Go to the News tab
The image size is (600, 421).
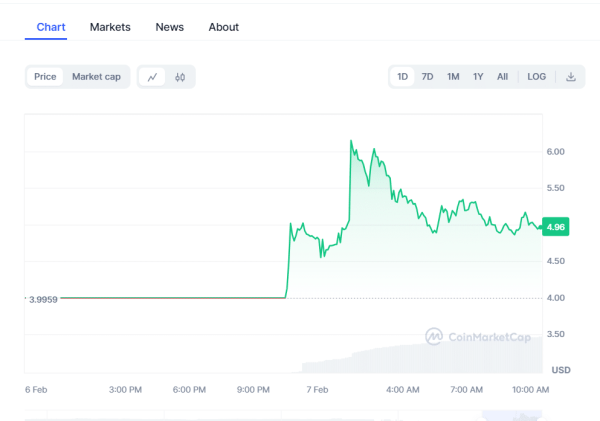pyautogui.click(x=170, y=27)
